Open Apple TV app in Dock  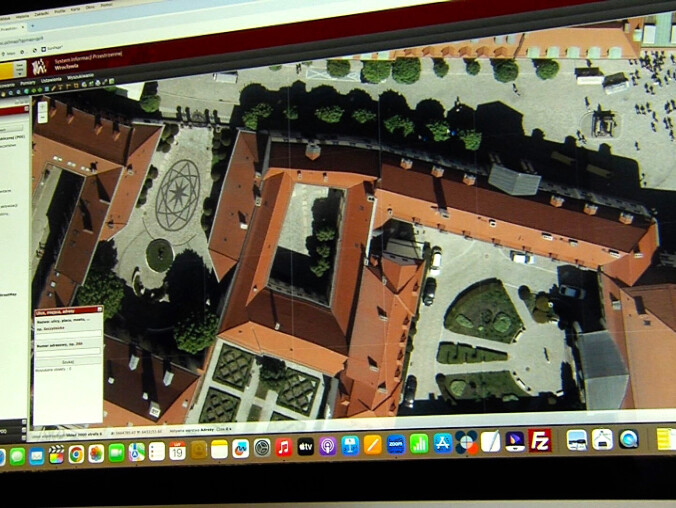pyautogui.click(x=306, y=447)
